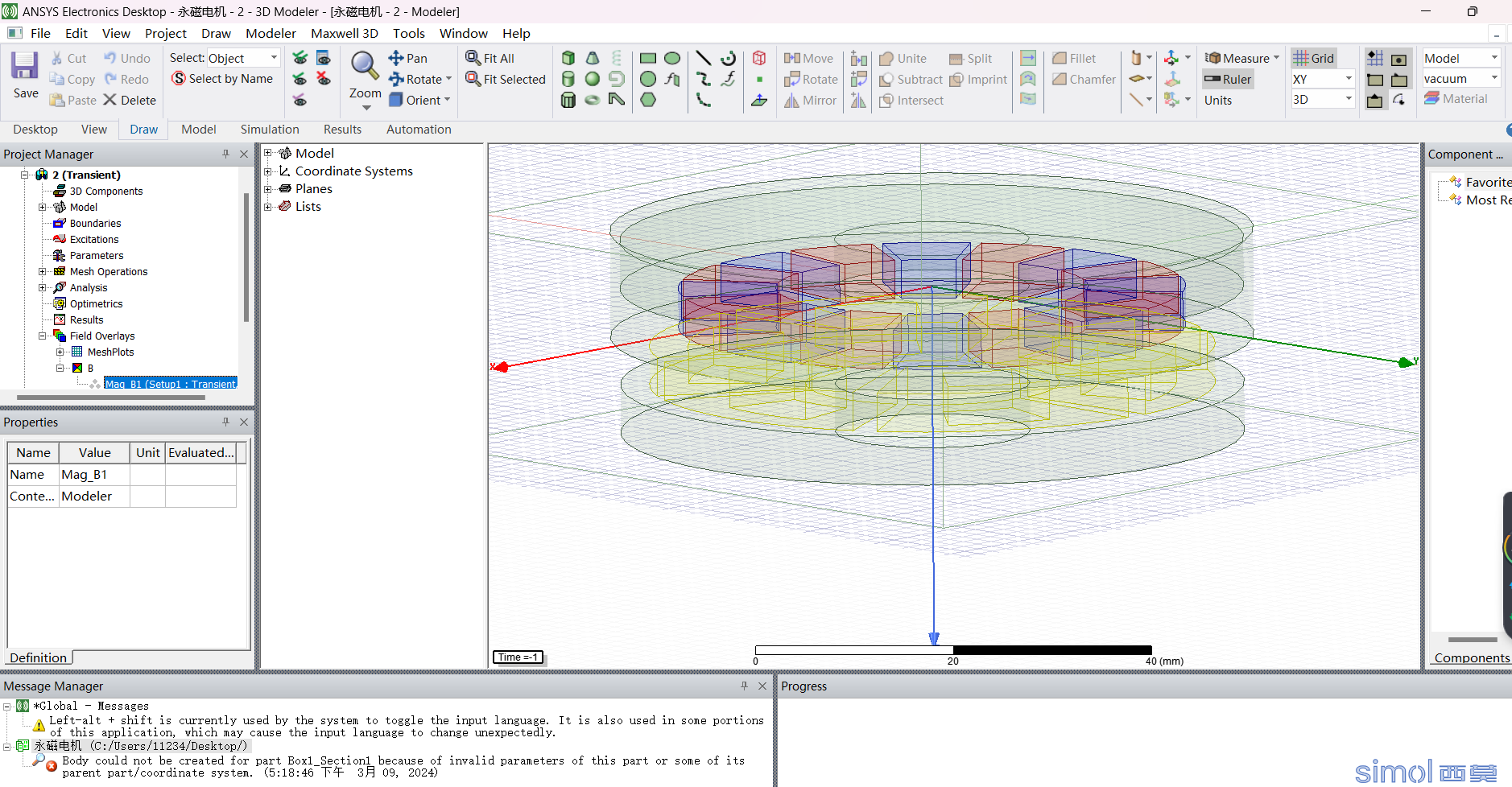Image resolution: width=1512 pixels, height=787 pixels.
Task: Open the 3D movement mode dropdown
Action: [x=1349, y=99]
